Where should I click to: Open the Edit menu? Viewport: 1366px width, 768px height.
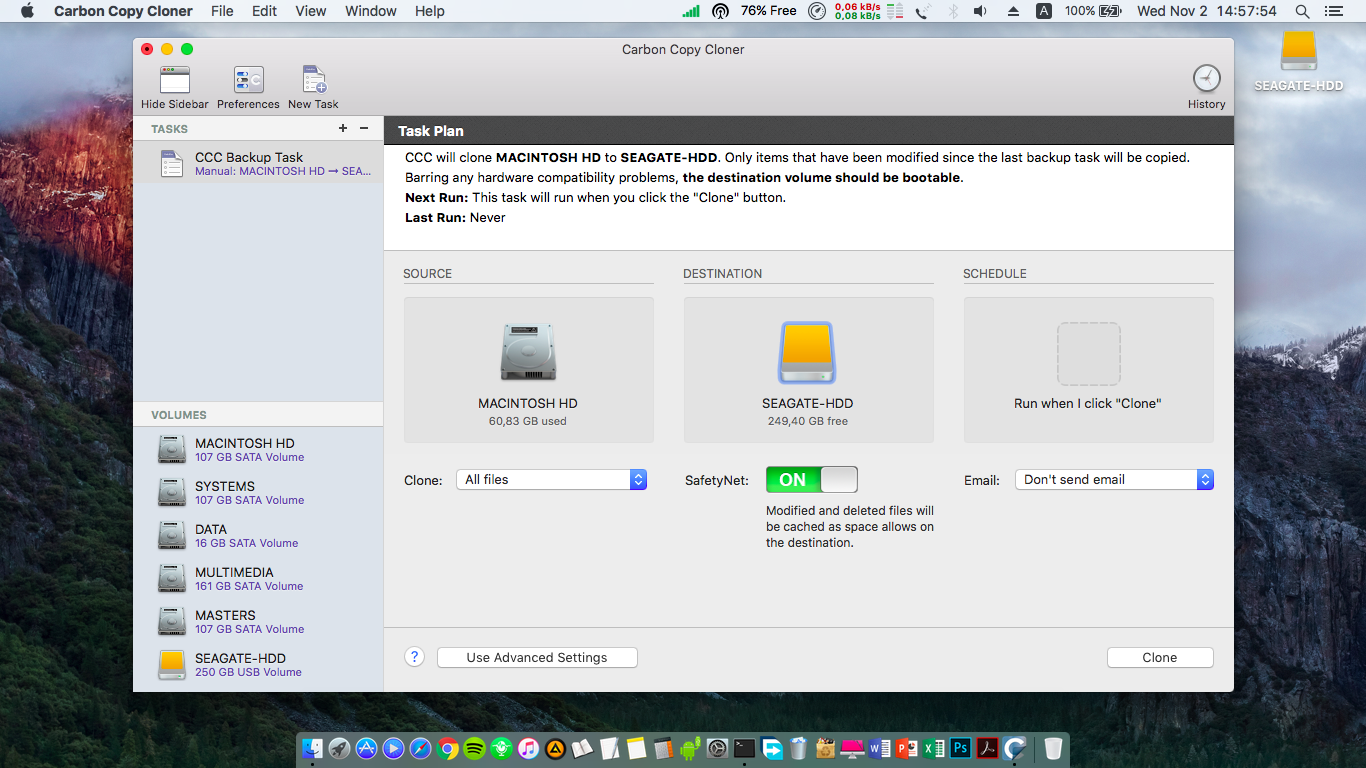pos(265,11)
